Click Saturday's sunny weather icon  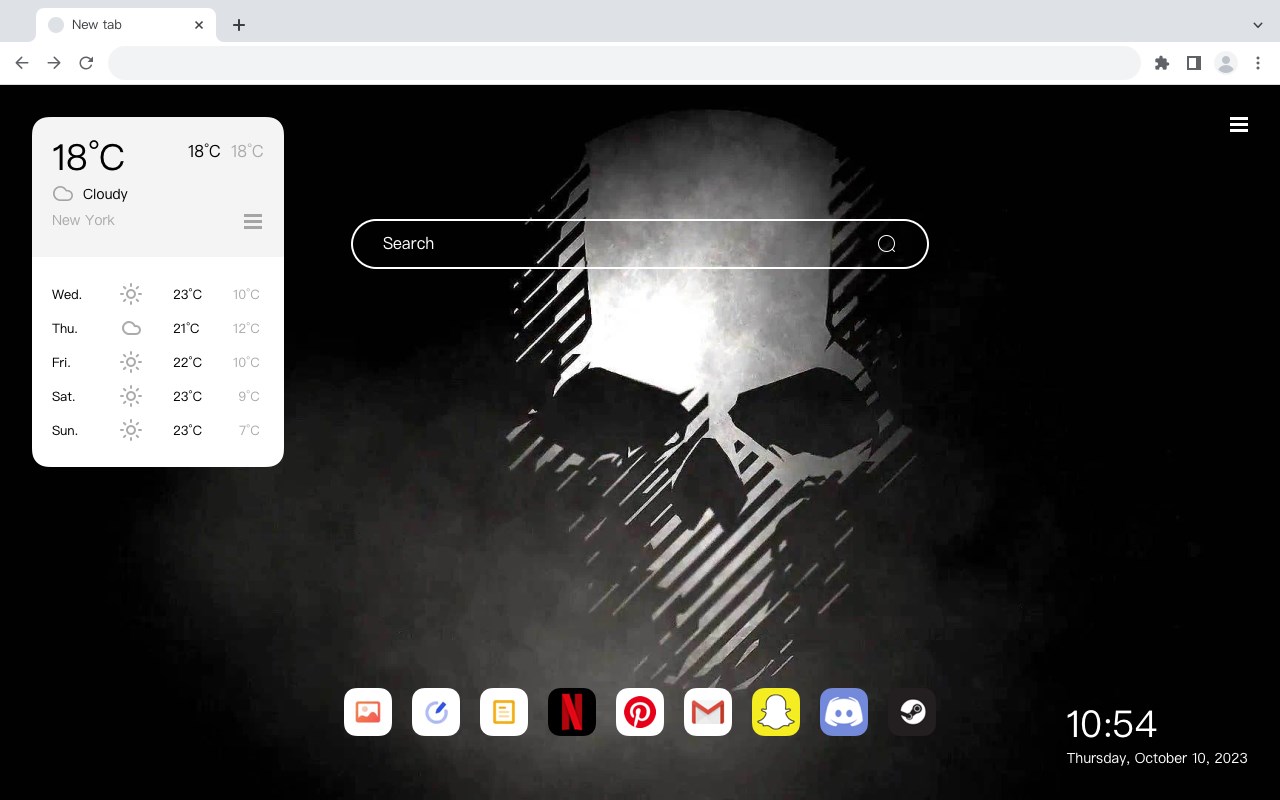click(131, 396)
